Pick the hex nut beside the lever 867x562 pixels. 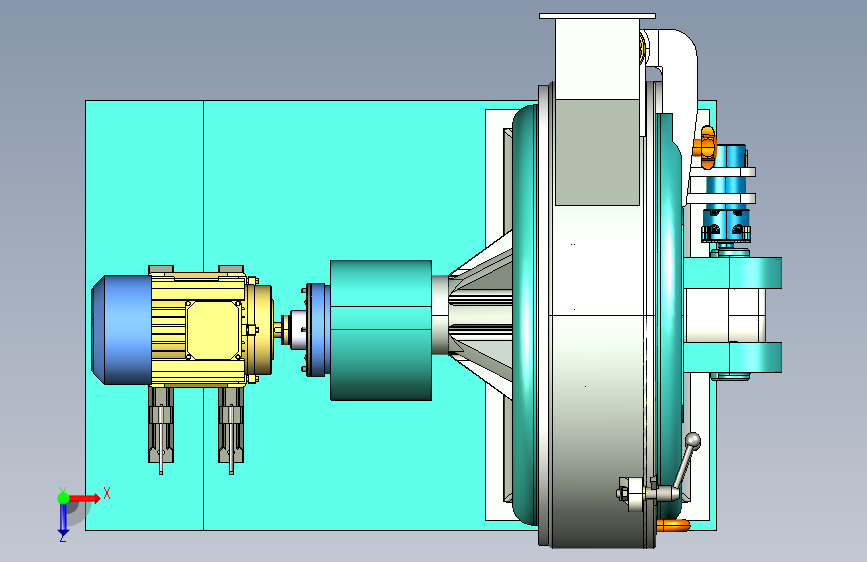point(623,492)
